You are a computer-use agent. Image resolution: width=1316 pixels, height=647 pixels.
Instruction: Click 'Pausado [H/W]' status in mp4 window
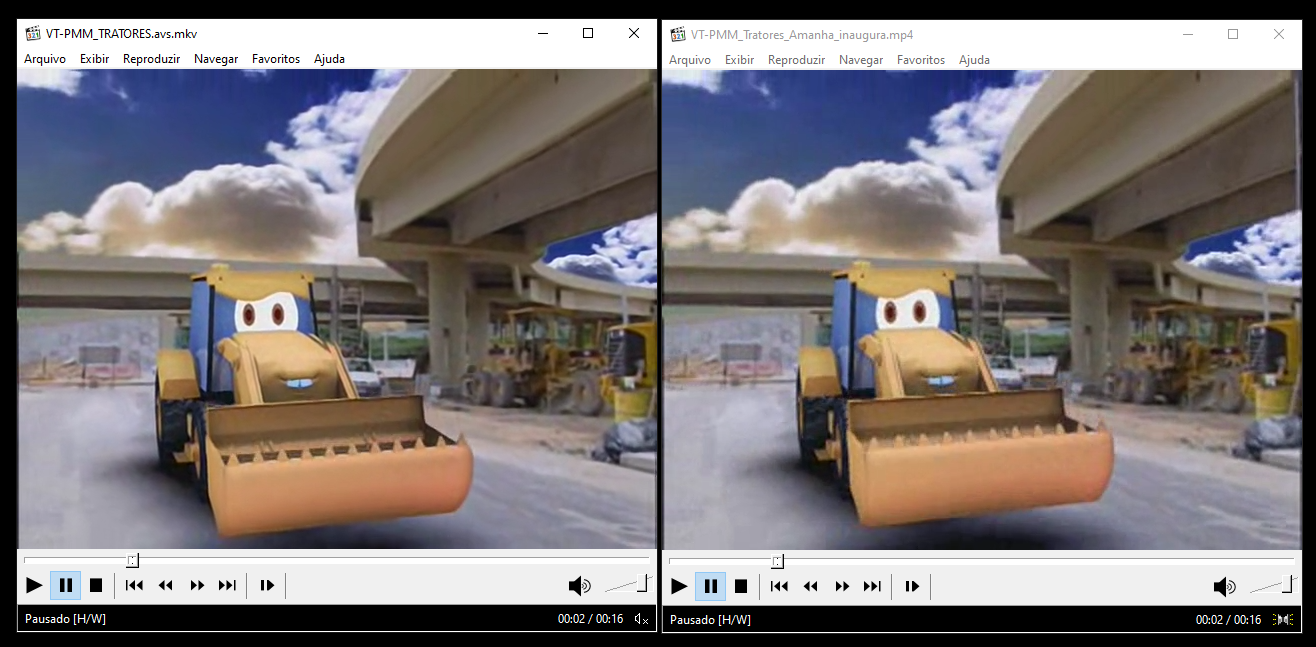click(x=710, y=620)
